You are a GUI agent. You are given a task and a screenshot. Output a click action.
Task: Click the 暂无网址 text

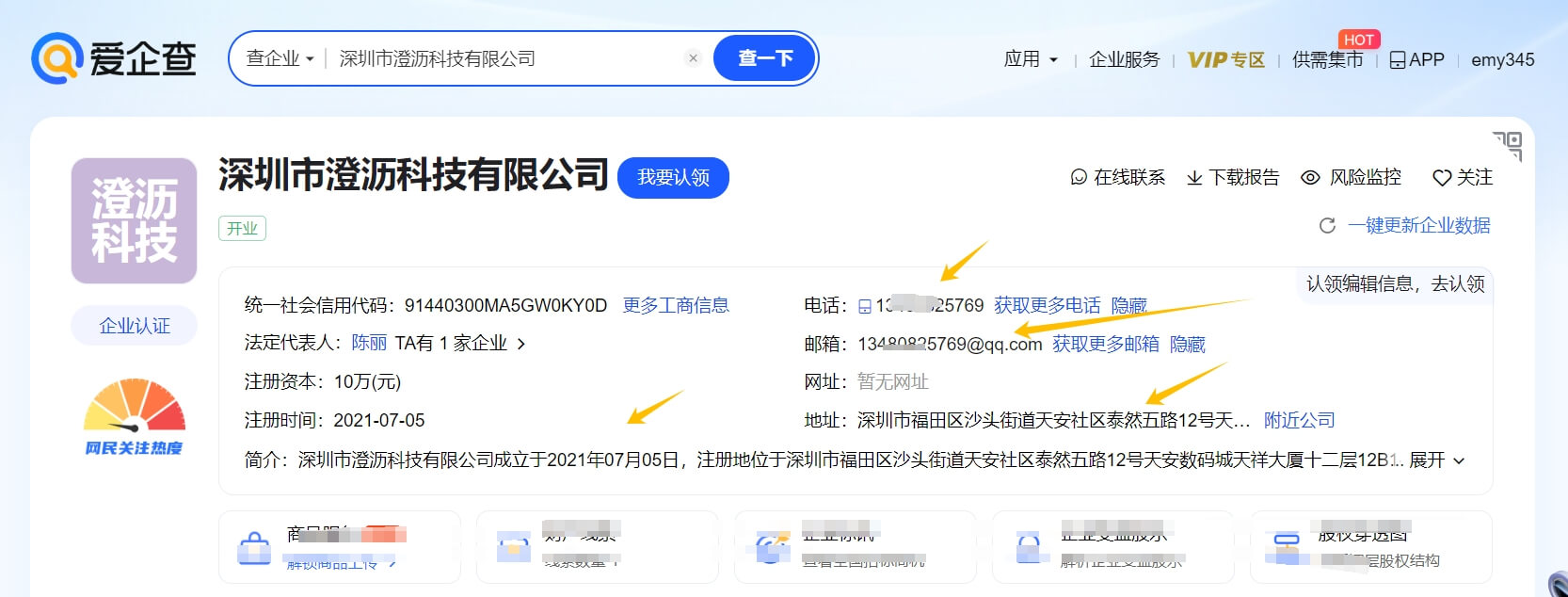pyautogui.click(x=892, y=381)
